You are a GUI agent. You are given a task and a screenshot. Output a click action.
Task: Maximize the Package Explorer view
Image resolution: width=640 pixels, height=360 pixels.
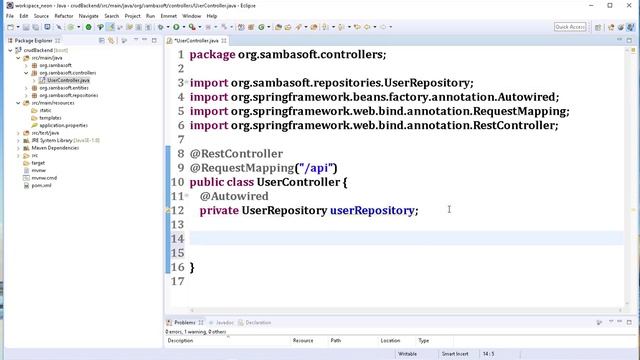point(154,40)
